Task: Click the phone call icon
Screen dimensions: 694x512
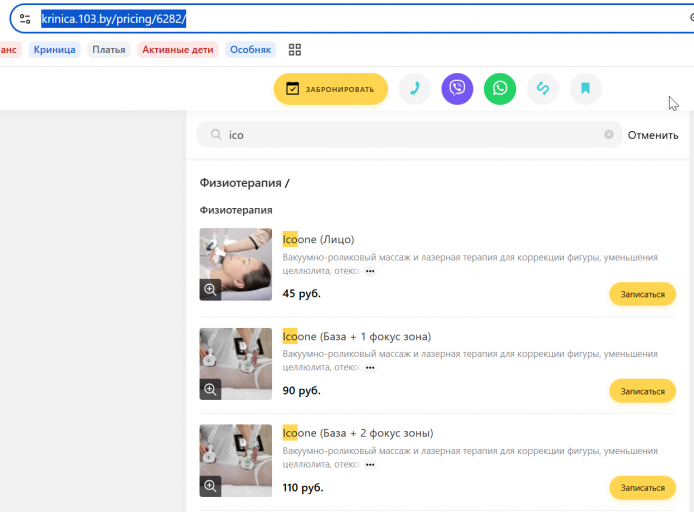Action: (x=415, y=89)
